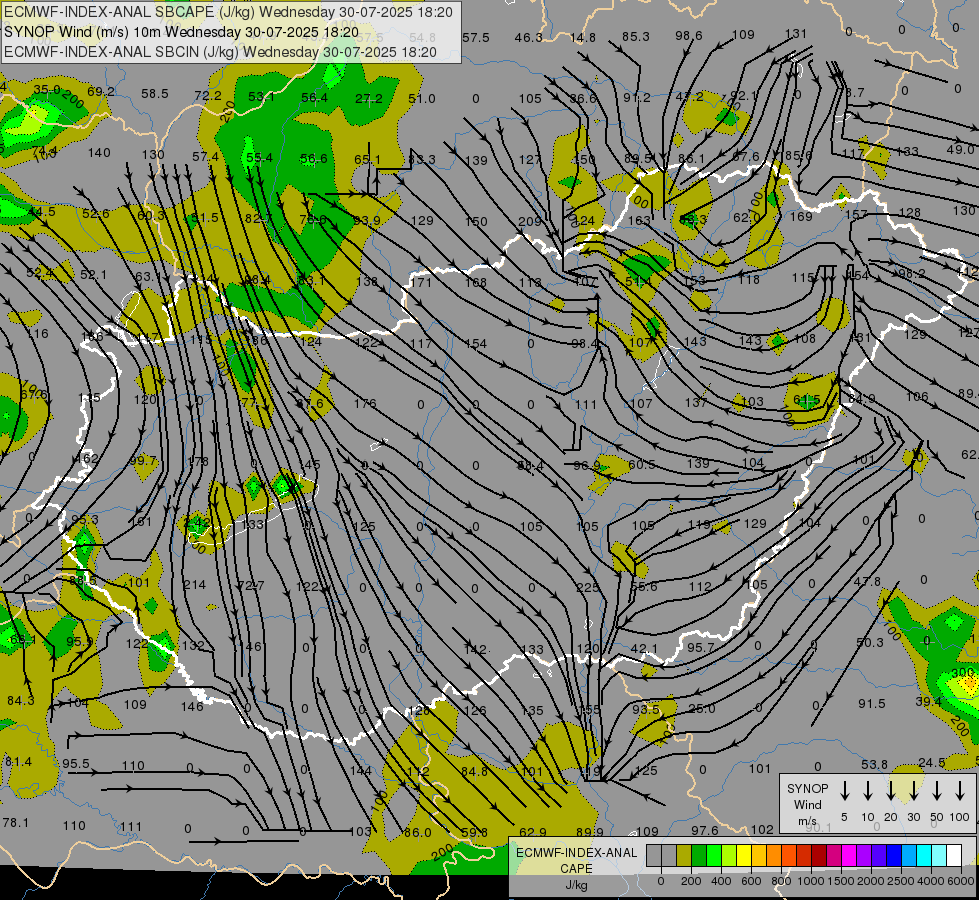
Task: Select the white swatch in CAPE legend
Action: click(x=953, y=855)
